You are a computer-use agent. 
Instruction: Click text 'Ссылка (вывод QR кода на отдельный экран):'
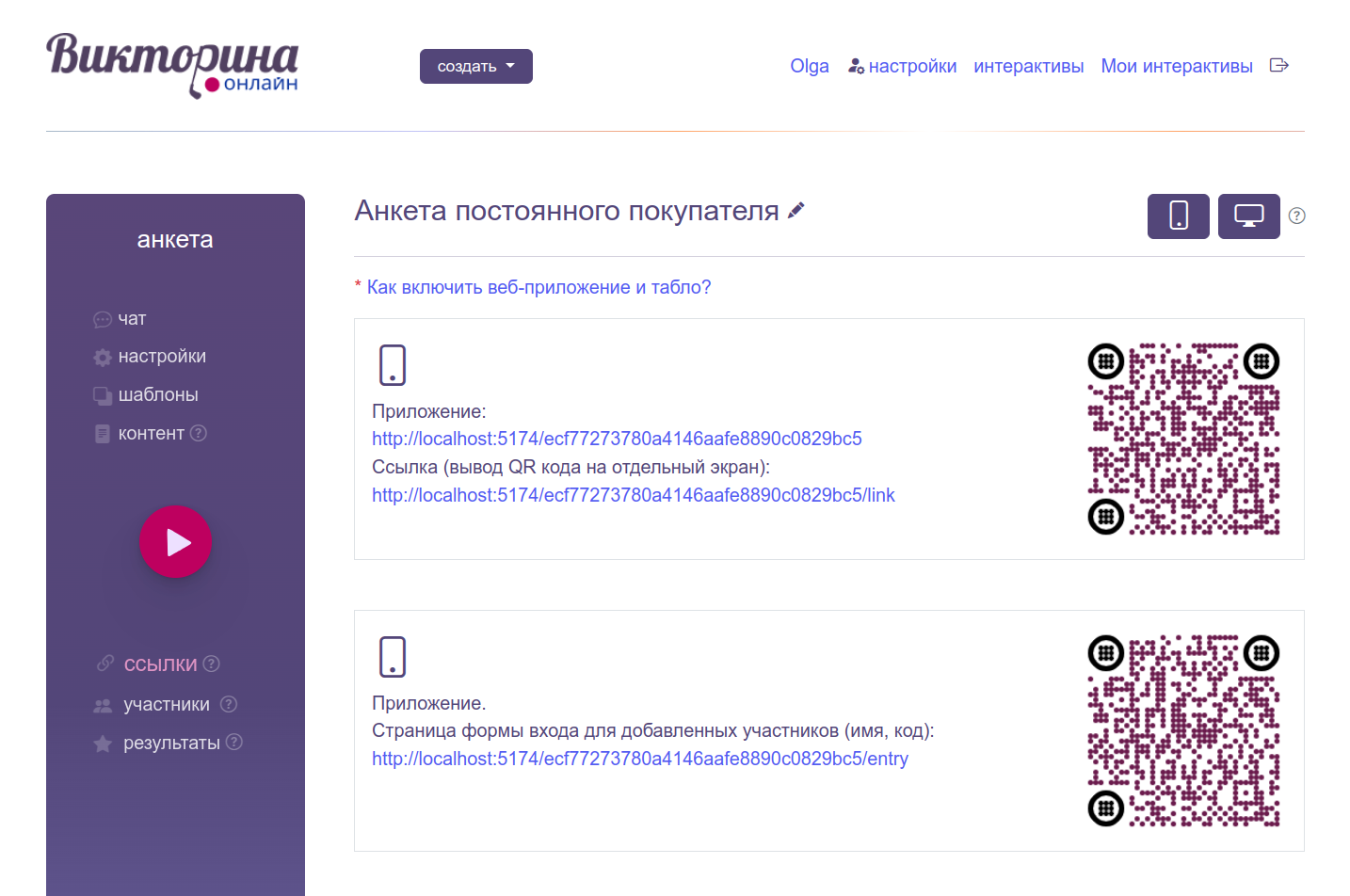point(571,467)
